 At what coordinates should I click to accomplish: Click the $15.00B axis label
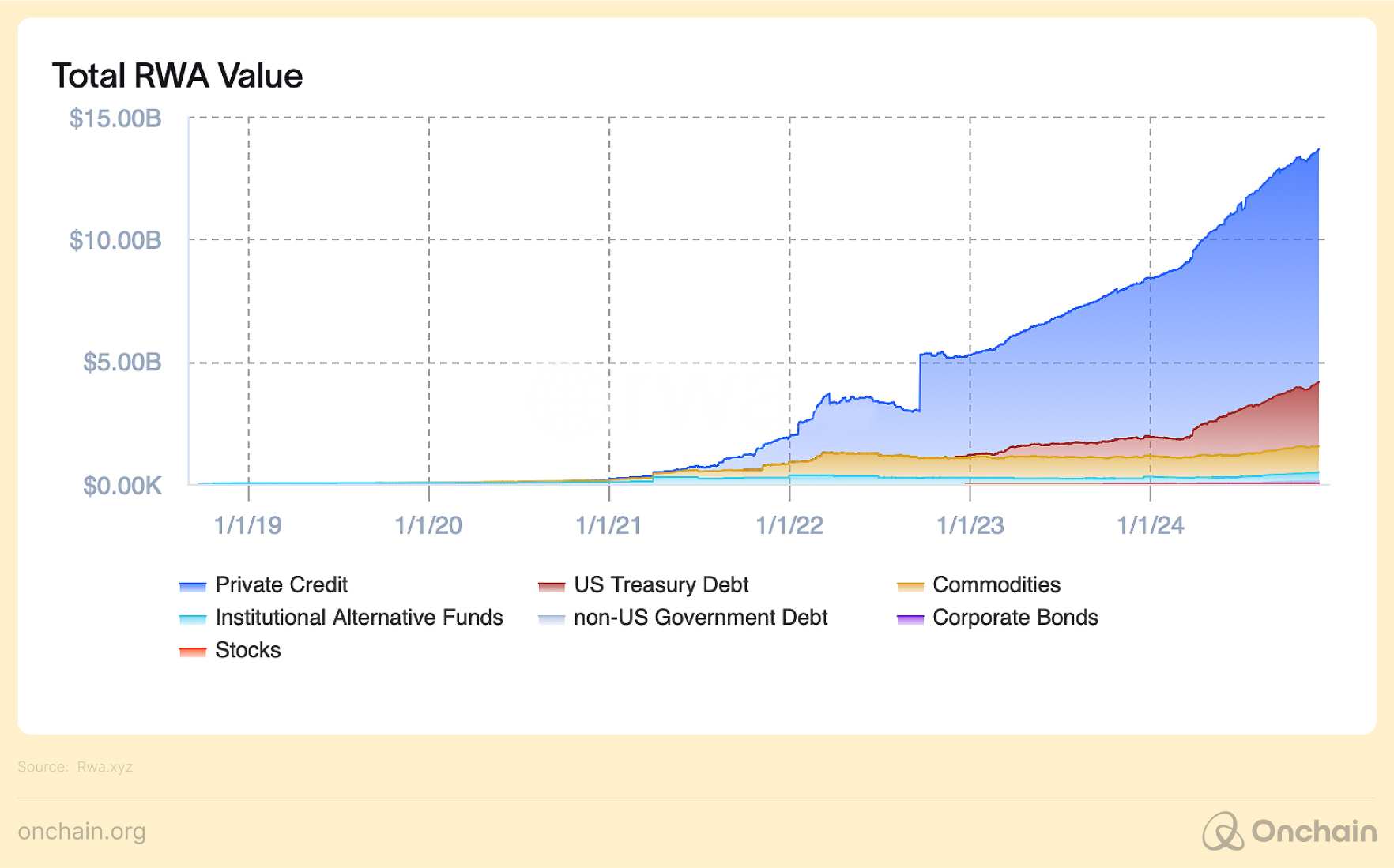click(x=115, y=118)
